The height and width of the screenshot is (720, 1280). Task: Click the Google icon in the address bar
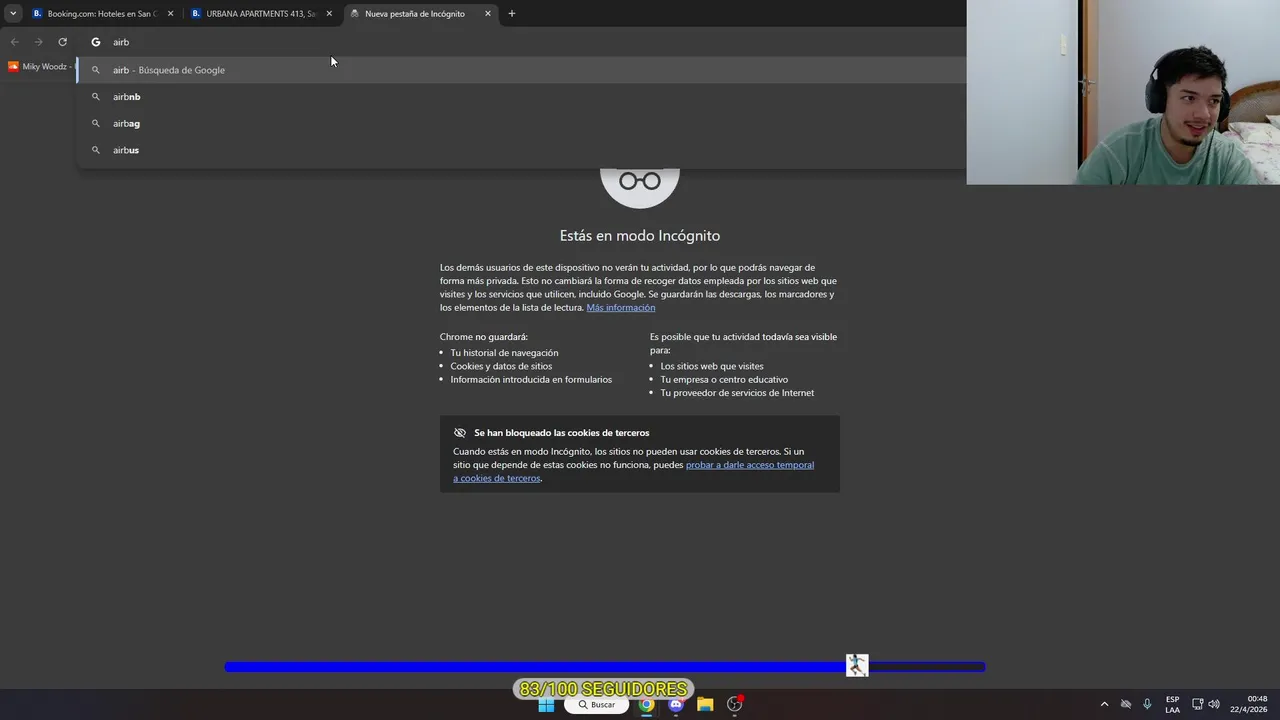point(96,42)
